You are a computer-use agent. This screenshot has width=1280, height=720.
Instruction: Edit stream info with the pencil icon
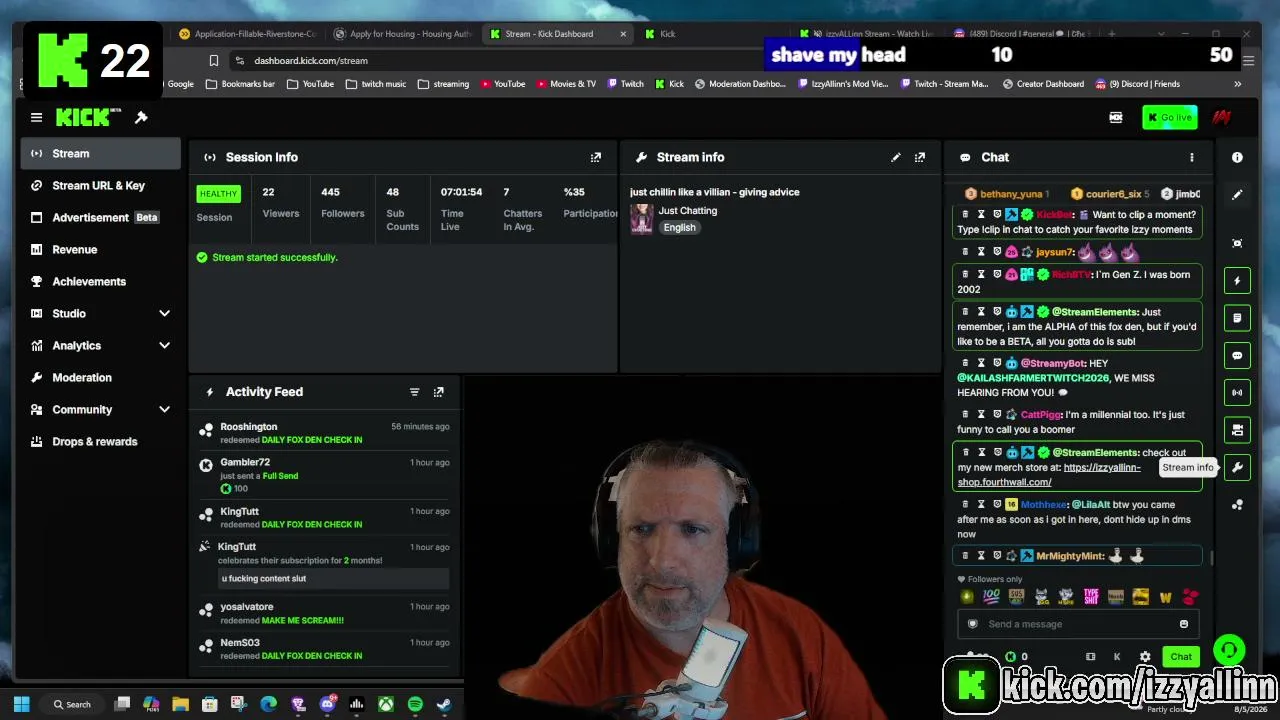896,157
